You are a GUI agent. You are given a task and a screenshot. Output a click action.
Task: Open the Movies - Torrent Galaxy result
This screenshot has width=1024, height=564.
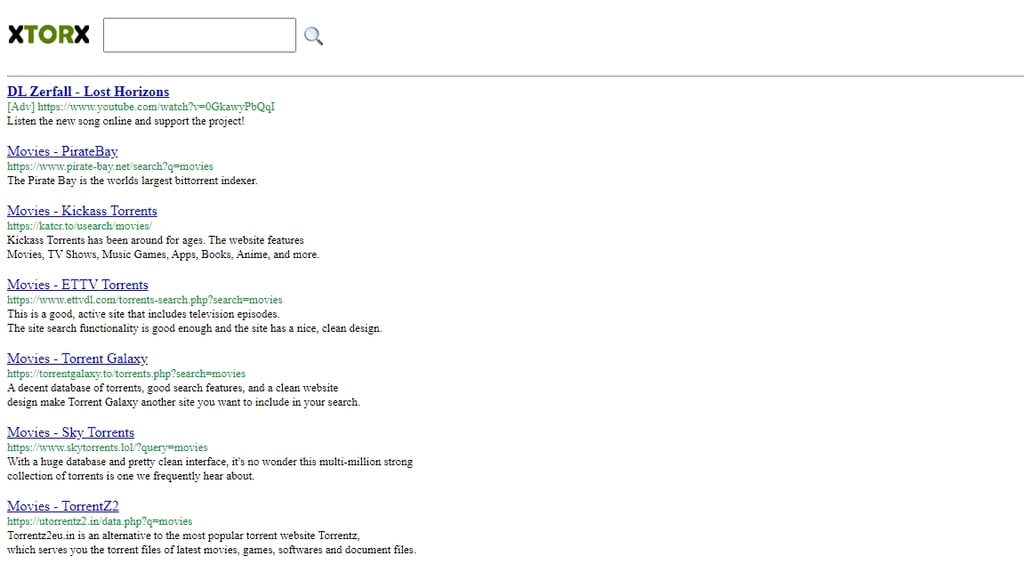tap(78, 358)
